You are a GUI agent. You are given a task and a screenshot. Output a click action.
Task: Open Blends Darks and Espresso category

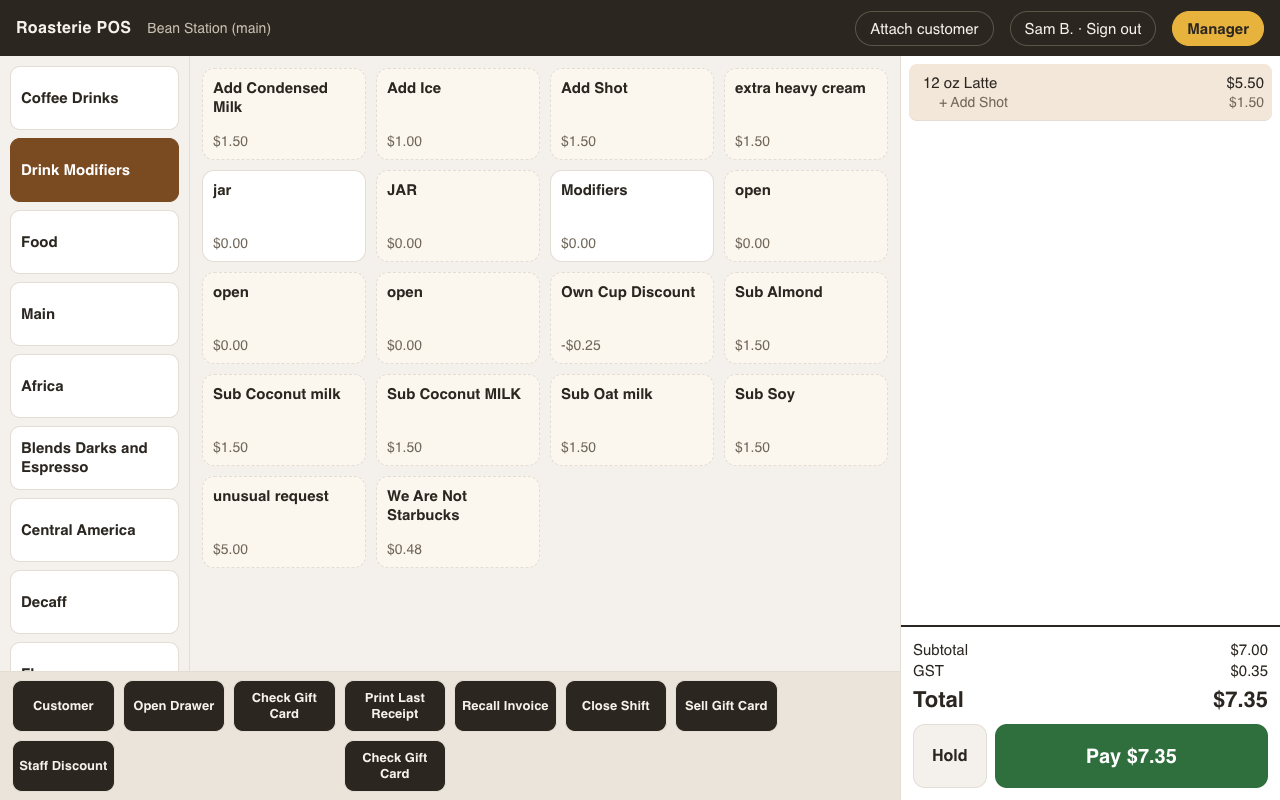click(x=94, y=458)
